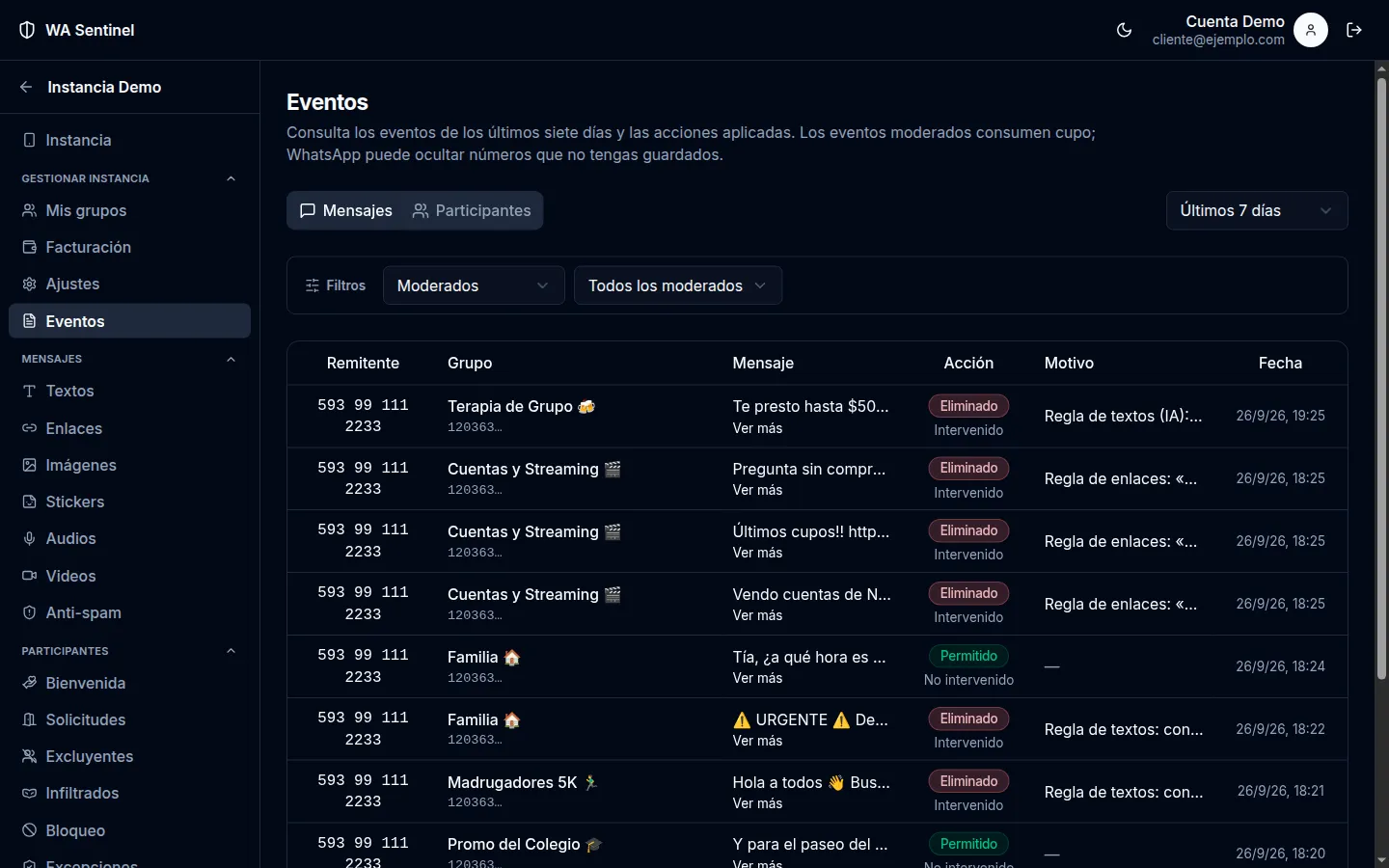The image size is (1389, 868).
Task: Click the Audios microphone icon
Action: 30,538
